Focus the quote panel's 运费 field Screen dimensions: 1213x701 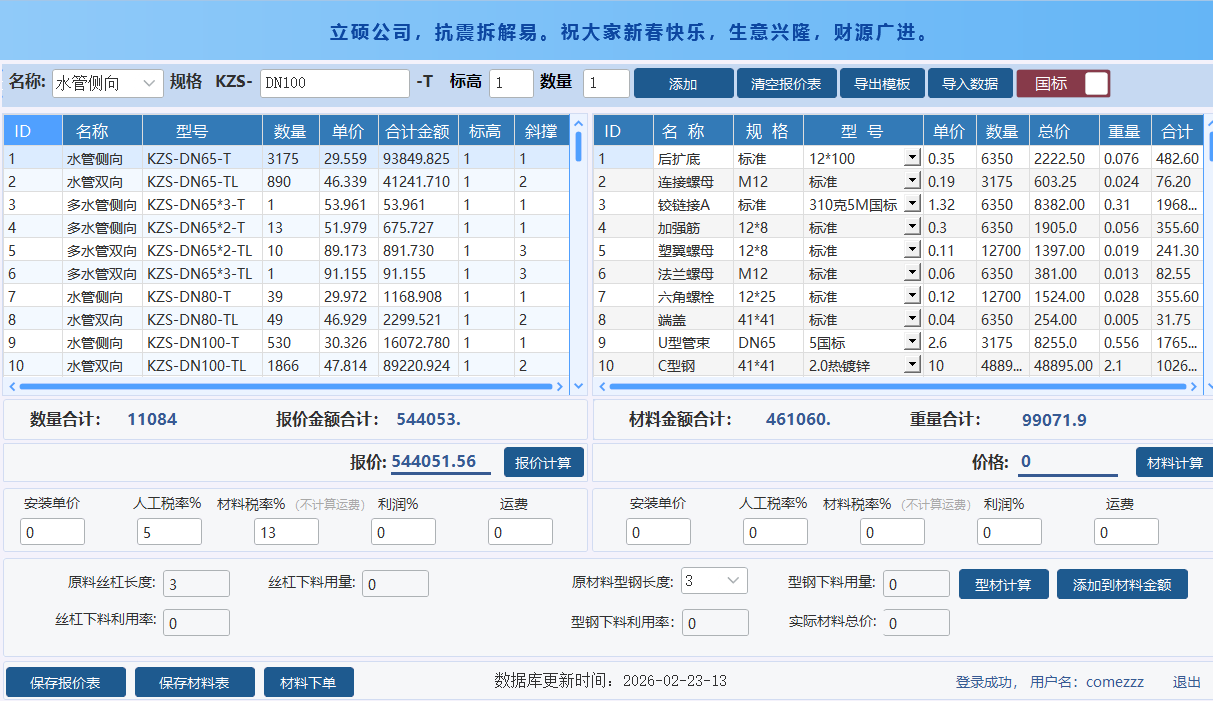[520, 532]
